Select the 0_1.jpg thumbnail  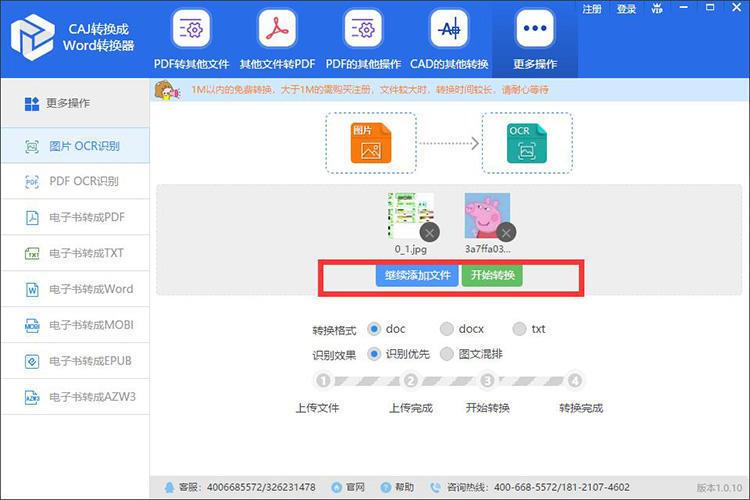411,215
